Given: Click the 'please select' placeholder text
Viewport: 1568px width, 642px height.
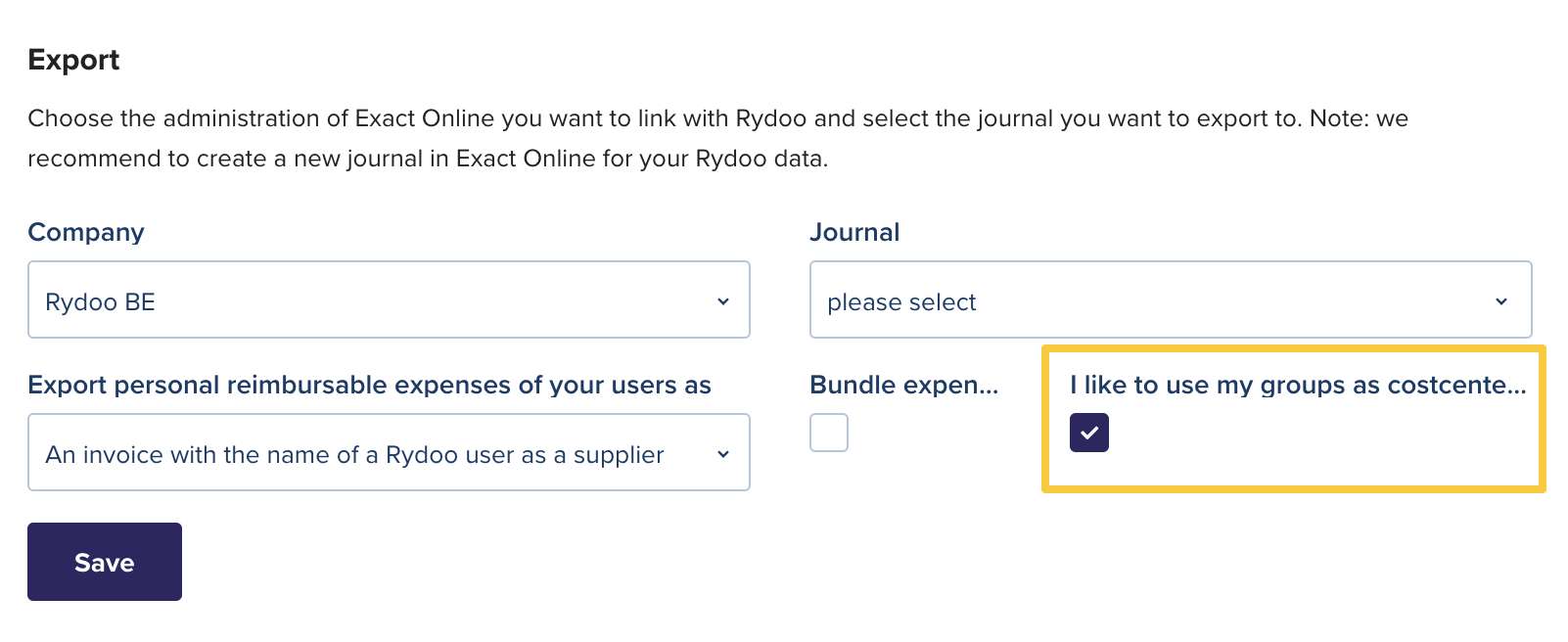Looking at the screenshot, I should [x=901, y=302].
